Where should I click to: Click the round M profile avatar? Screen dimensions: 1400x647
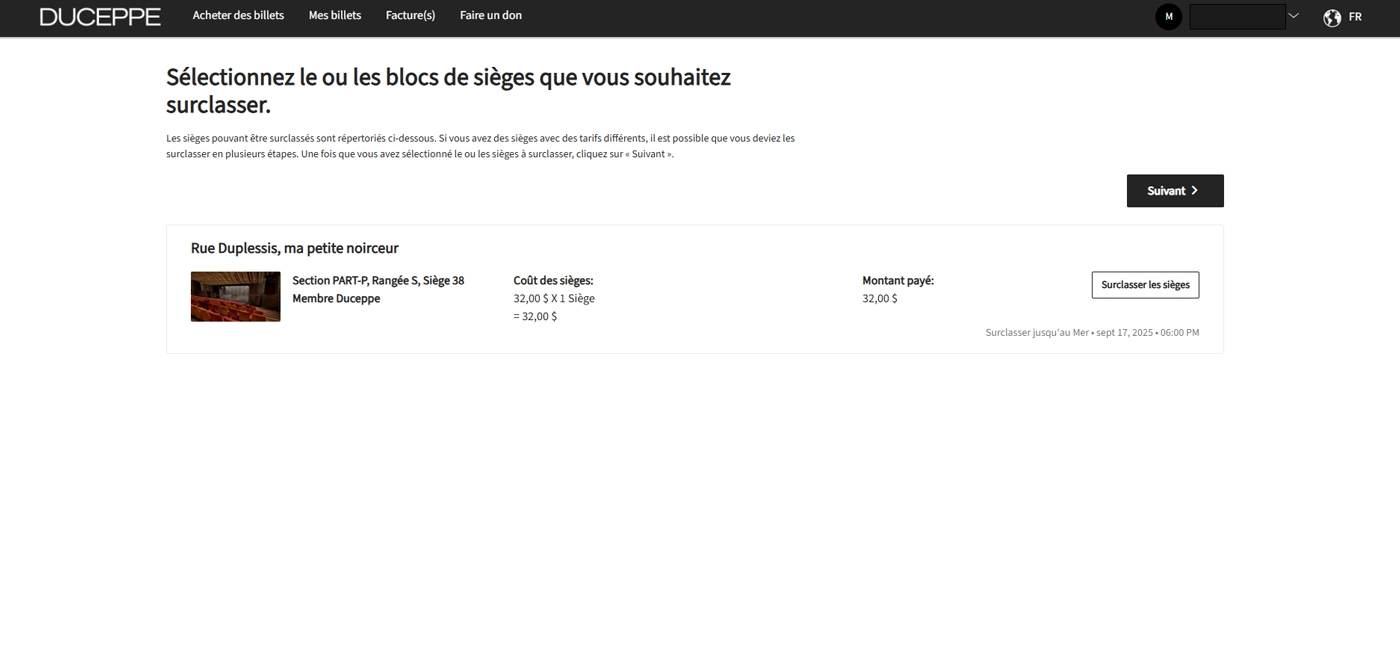pos(1168,17)
